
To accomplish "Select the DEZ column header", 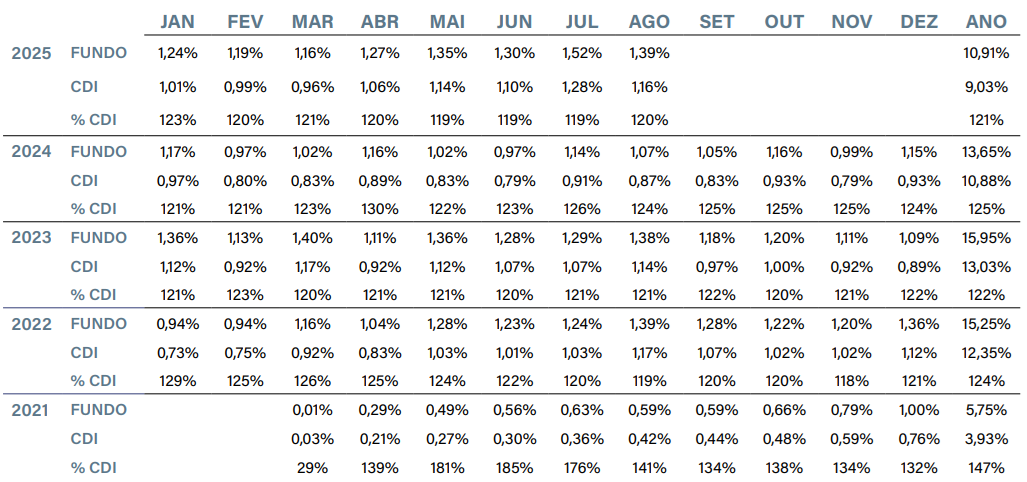I will tap(918, 22).
